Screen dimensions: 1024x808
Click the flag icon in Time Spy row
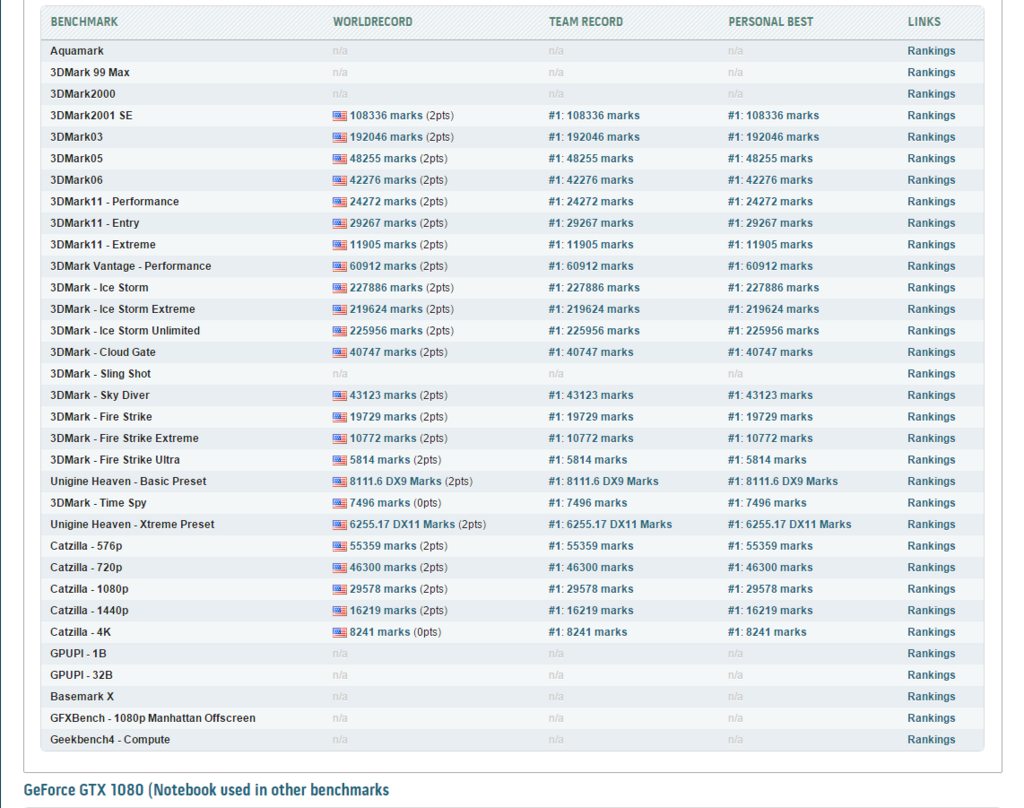click(340, 504)
